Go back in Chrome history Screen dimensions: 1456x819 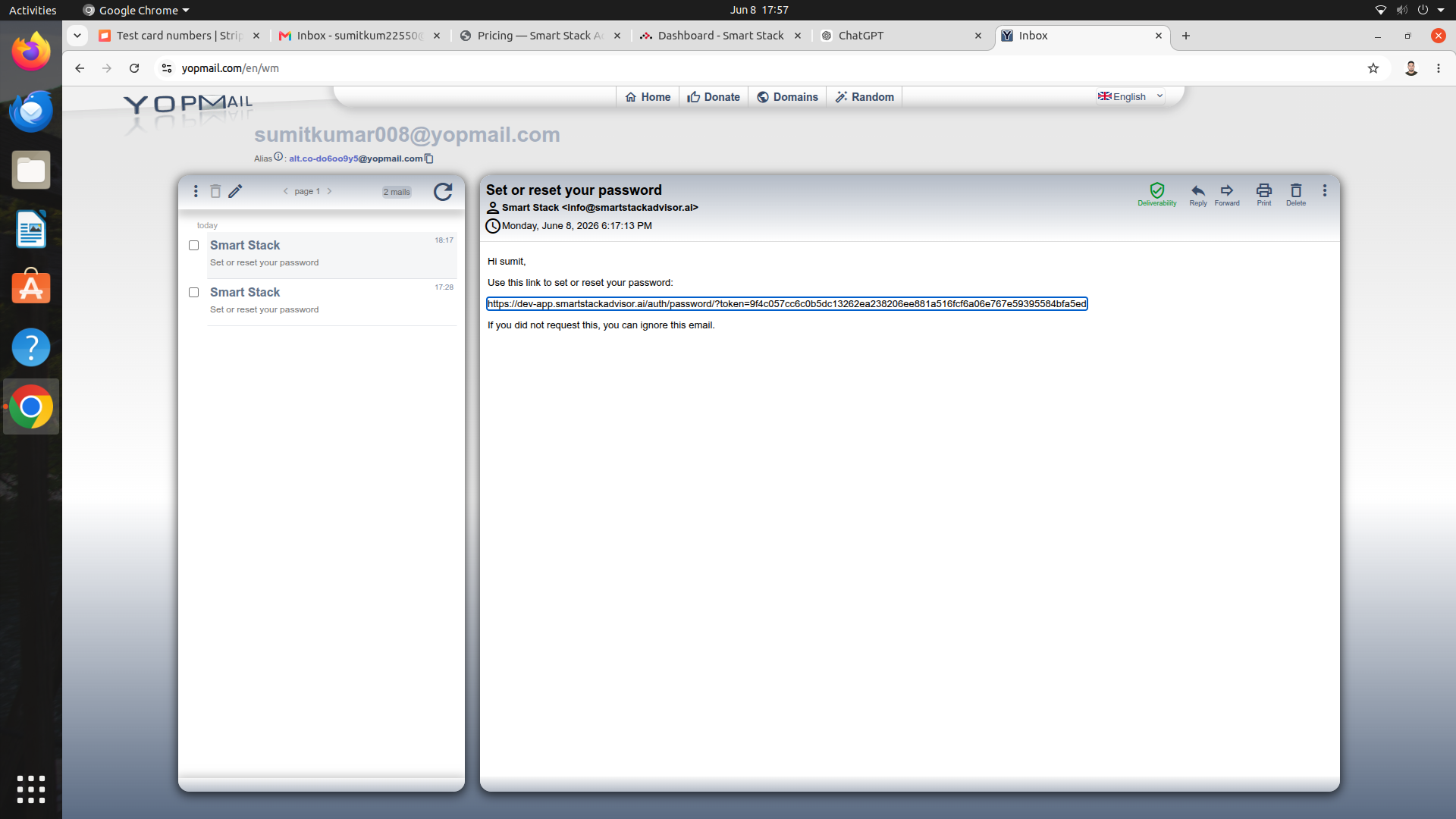pos(80,68)
